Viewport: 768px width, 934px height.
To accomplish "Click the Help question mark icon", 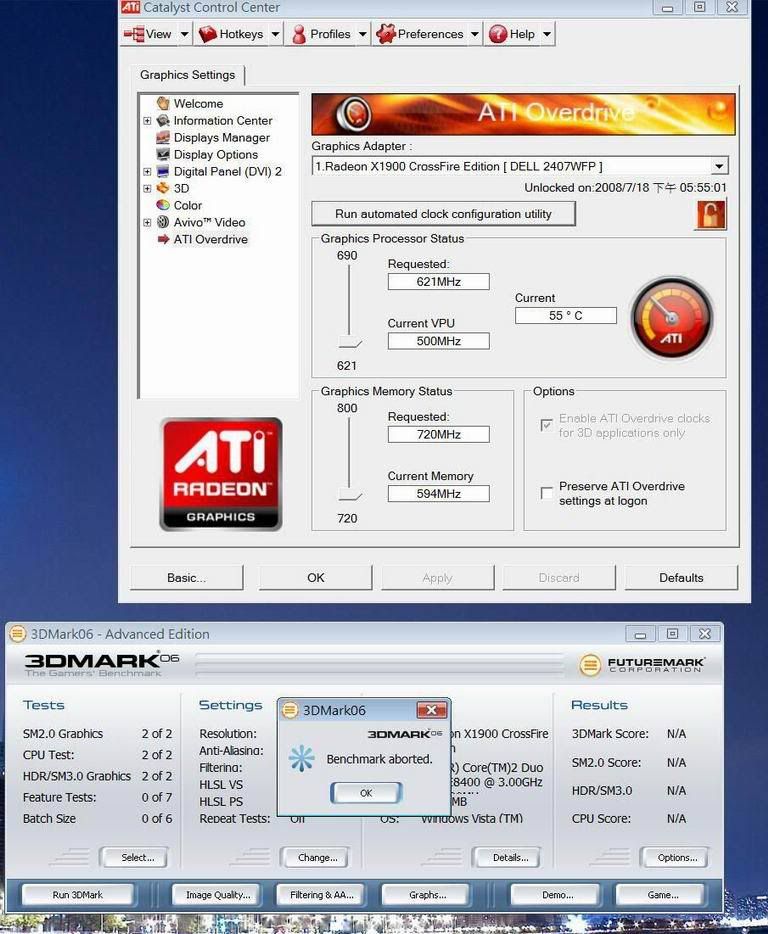I will [497, 34].
